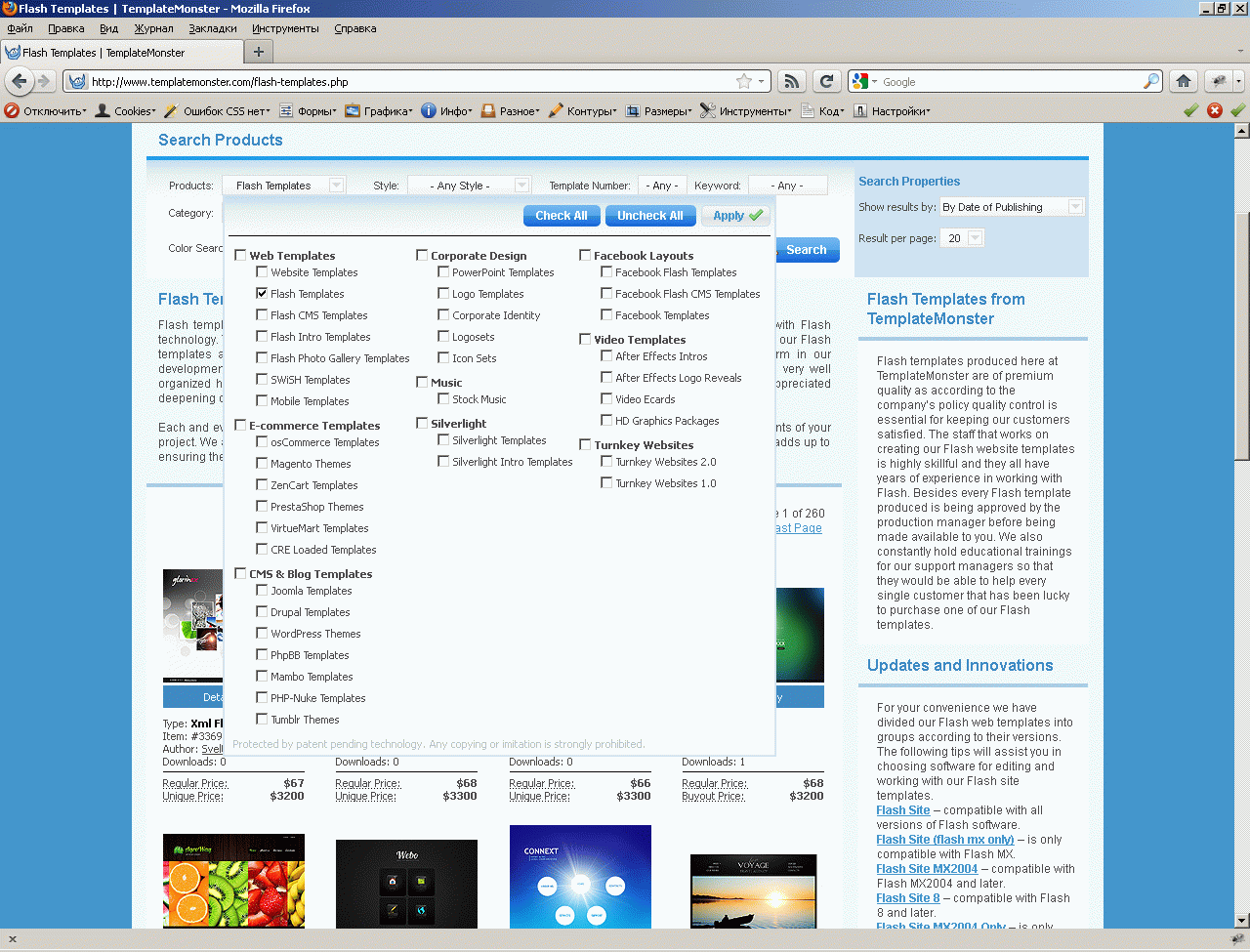The height and width of the screenshot is (952, 1250).
Task: Click the blue Search button
Action: 807,250
